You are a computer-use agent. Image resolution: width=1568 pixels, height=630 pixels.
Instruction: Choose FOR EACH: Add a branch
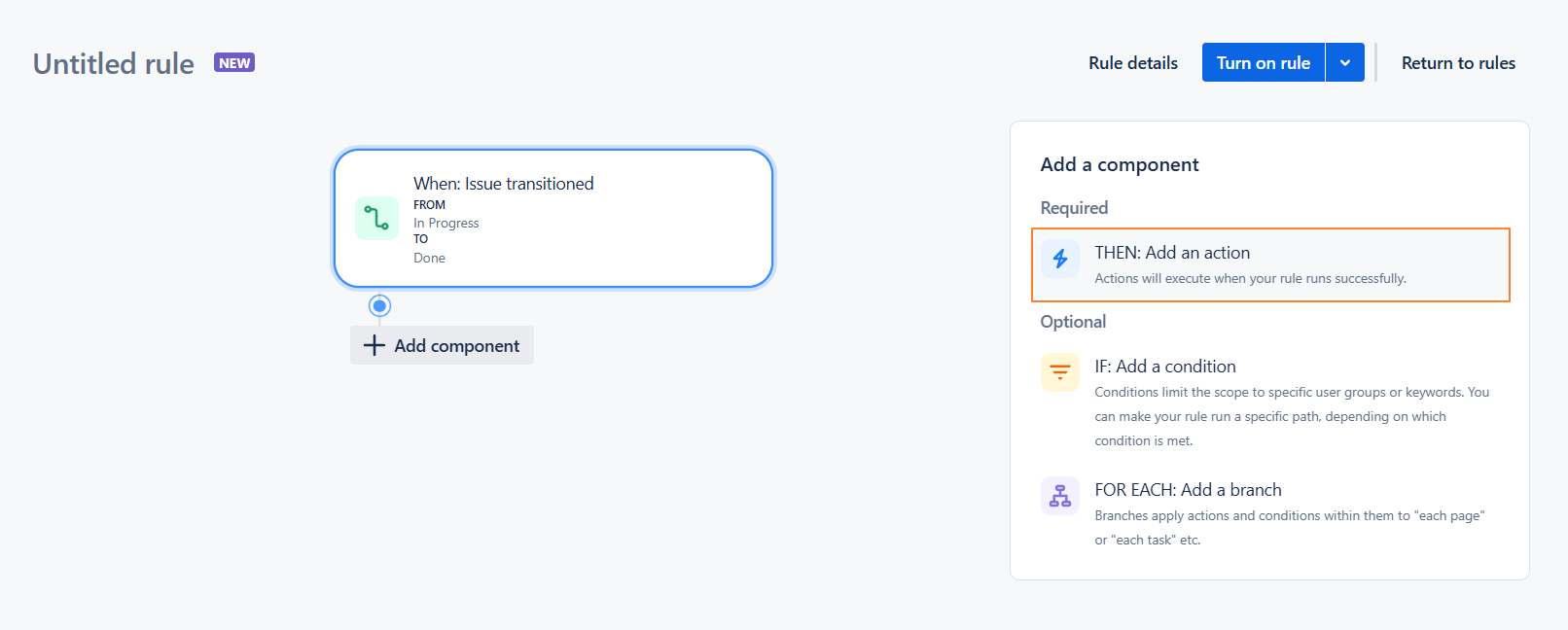click(1188, 490)
